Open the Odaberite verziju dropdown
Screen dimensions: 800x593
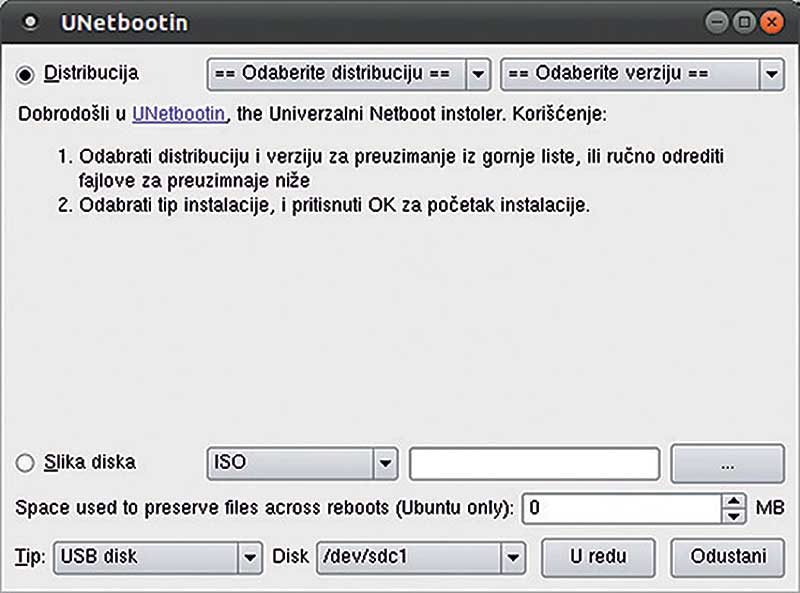(642, 74)
